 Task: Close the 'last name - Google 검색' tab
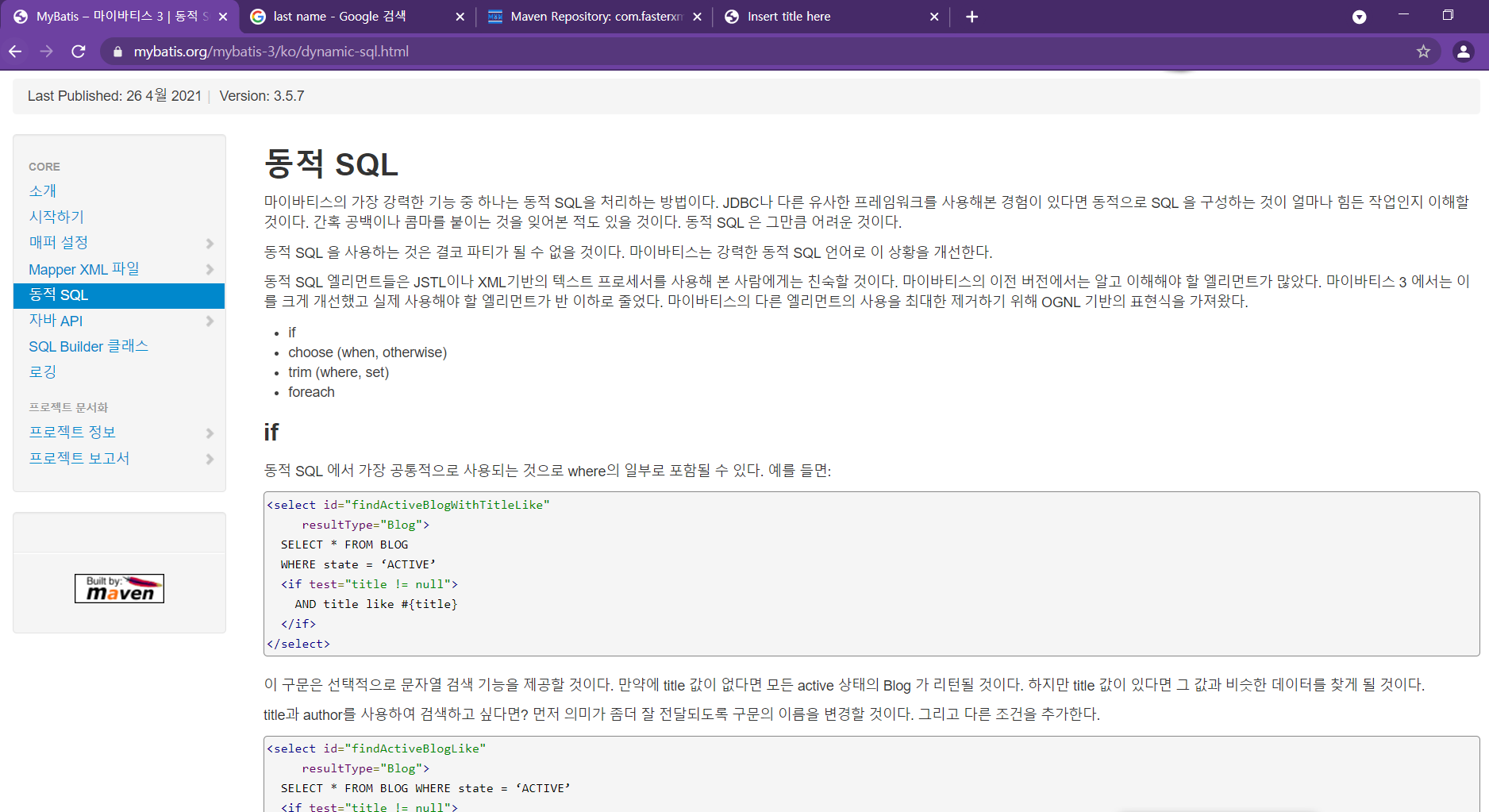(460, 17)
